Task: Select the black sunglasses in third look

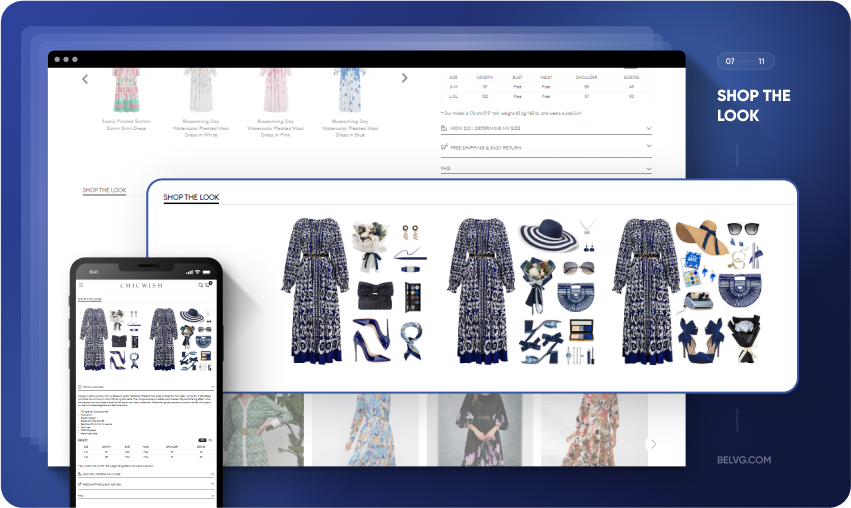Action: (x=743, y=229)
